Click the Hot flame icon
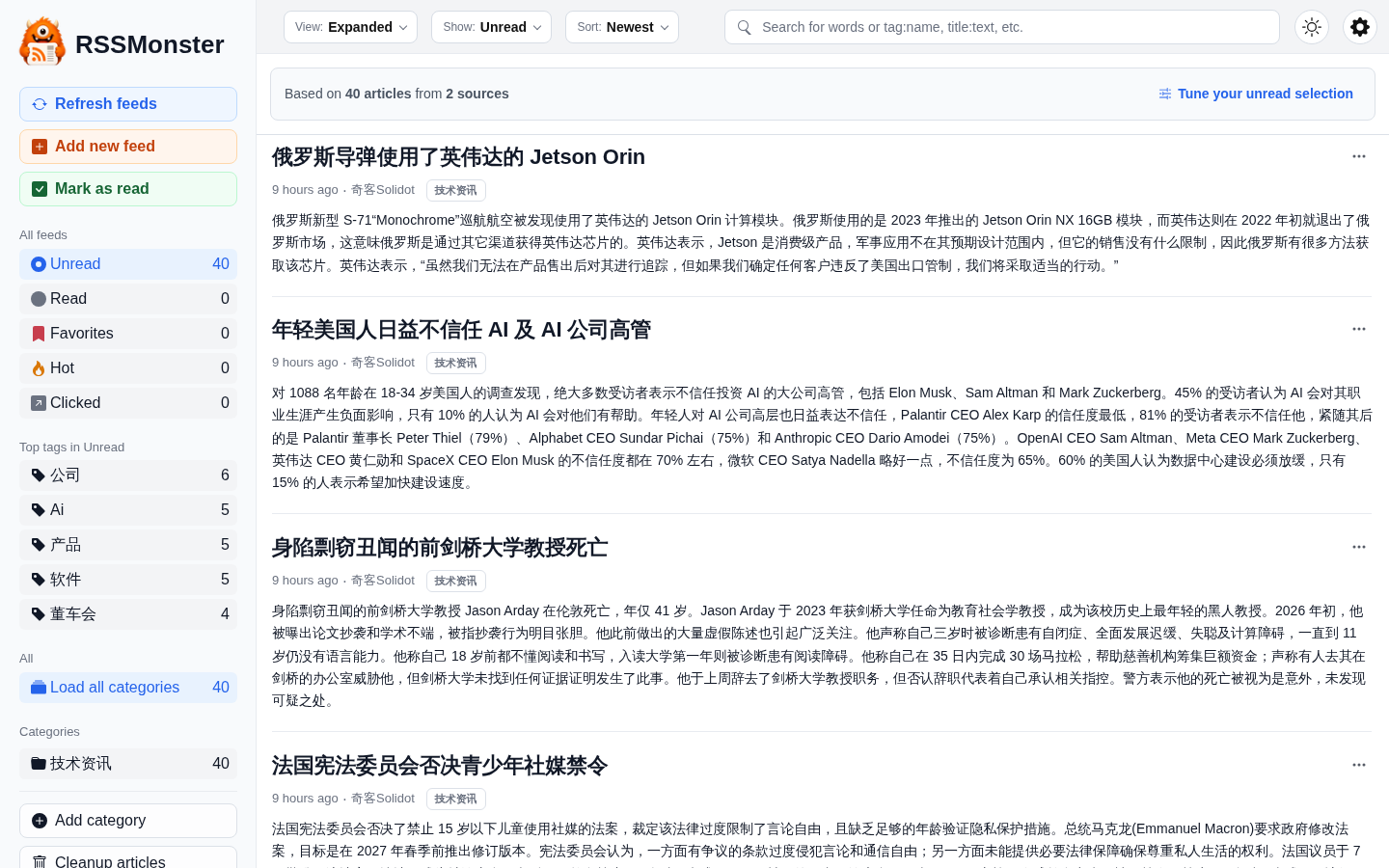1389x868 pixels. point(39,368)
